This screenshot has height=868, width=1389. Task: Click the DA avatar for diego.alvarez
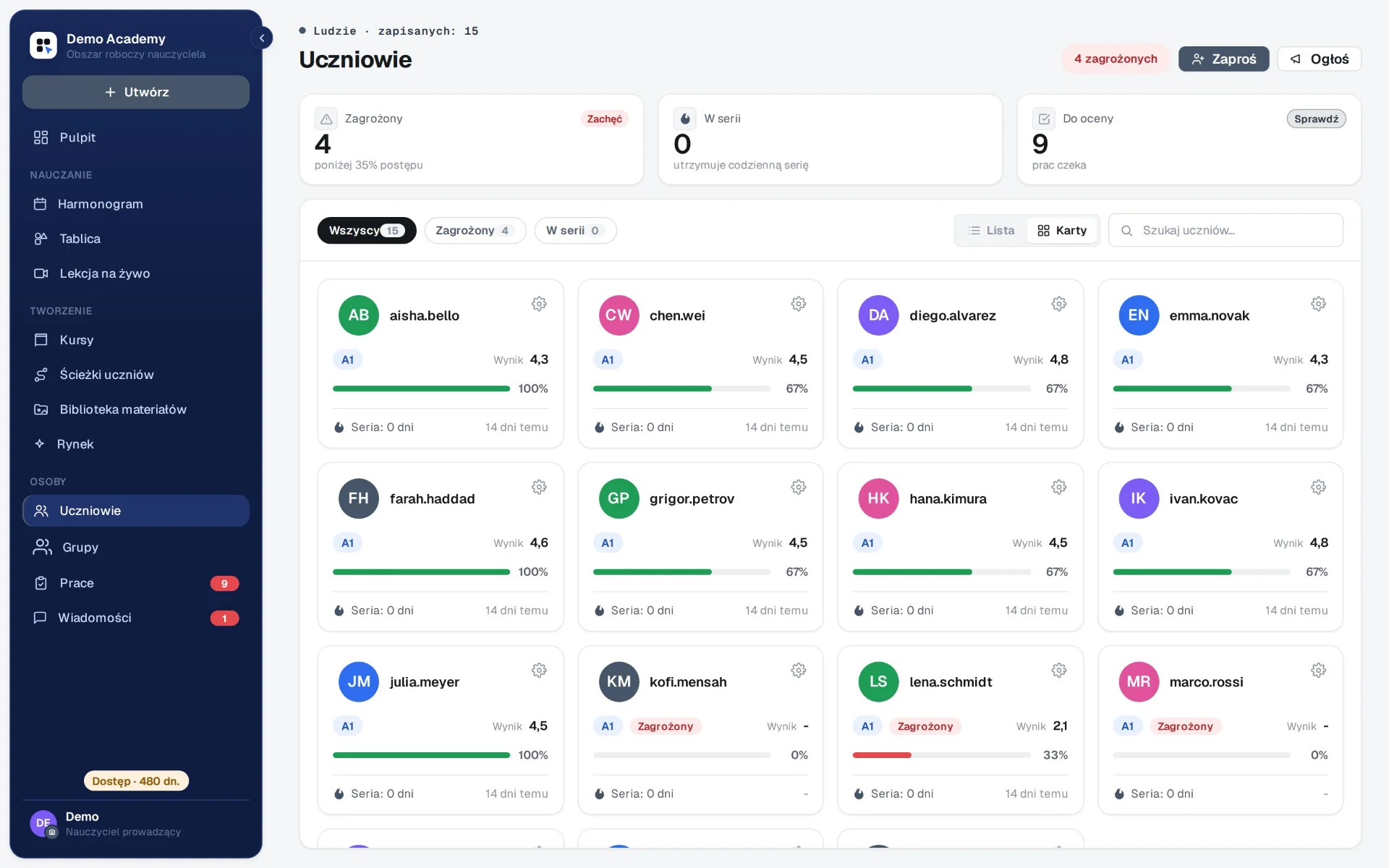tap(878, 315)
